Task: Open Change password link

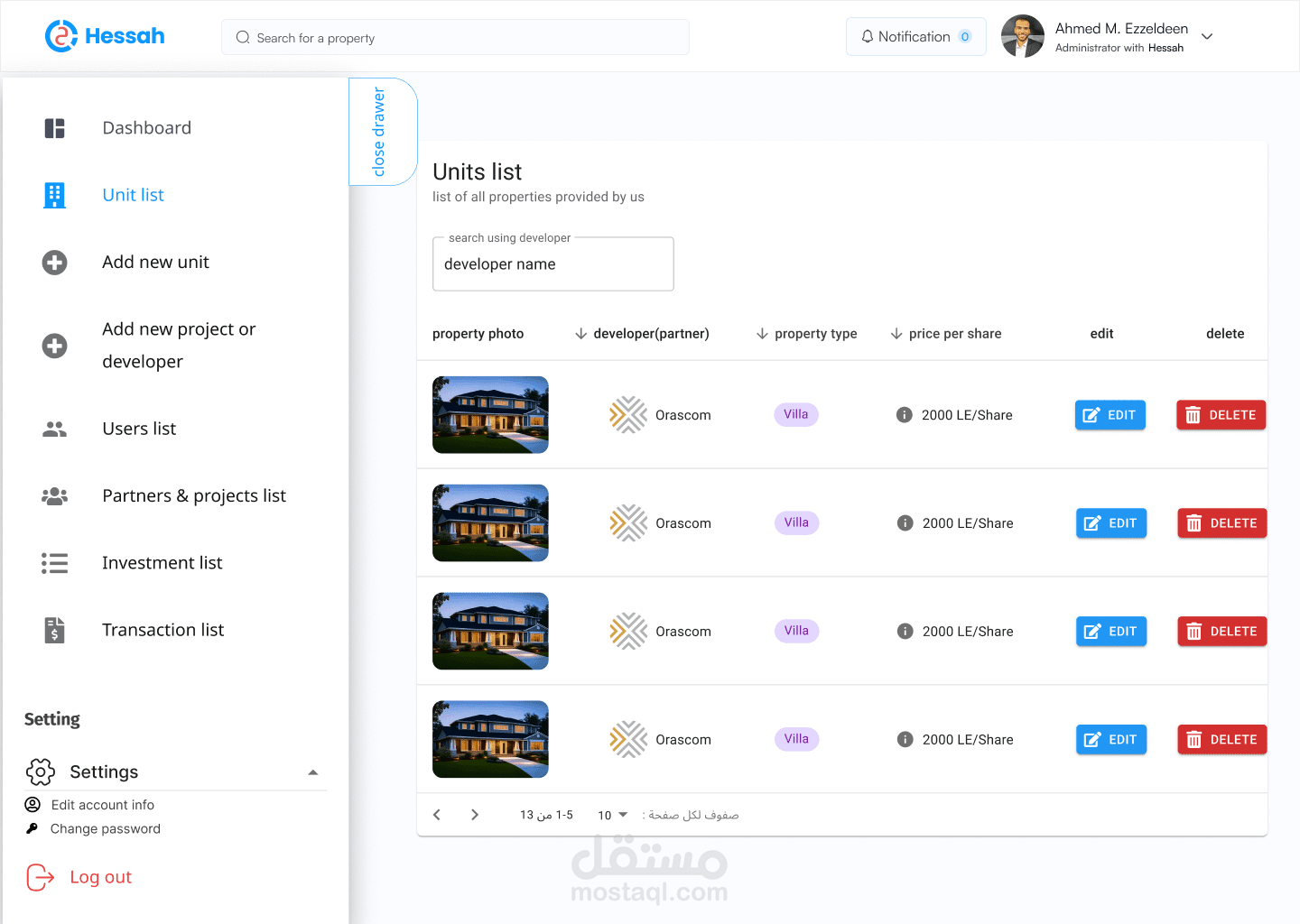Action: [x=106, y=828]
